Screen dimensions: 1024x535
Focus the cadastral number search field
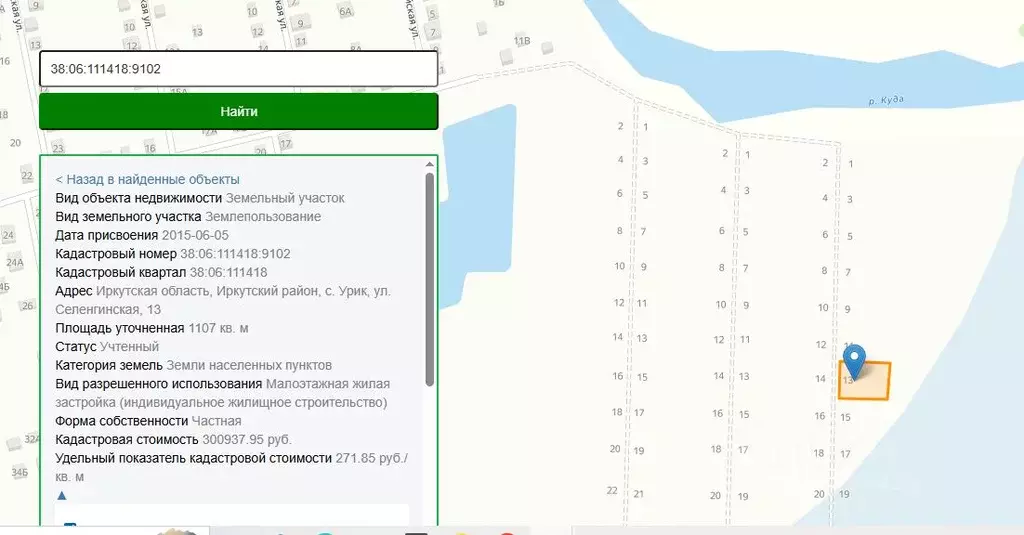238,69
